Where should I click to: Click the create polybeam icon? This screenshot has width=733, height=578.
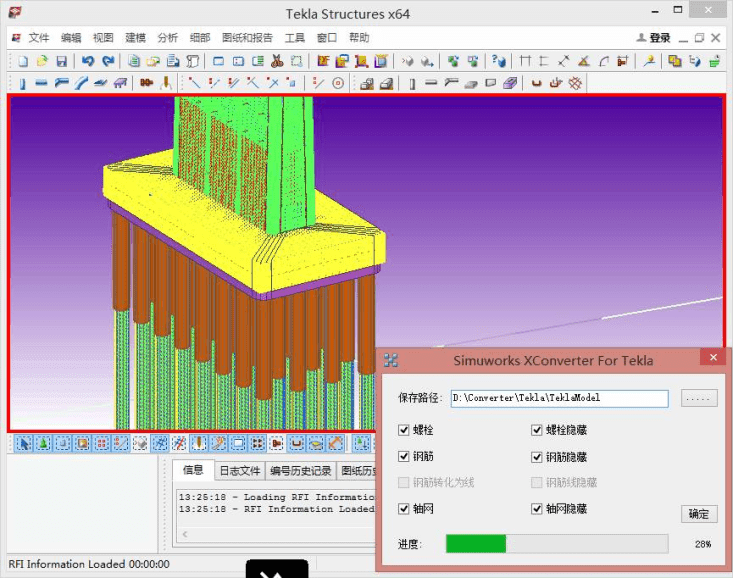[61, 84]
